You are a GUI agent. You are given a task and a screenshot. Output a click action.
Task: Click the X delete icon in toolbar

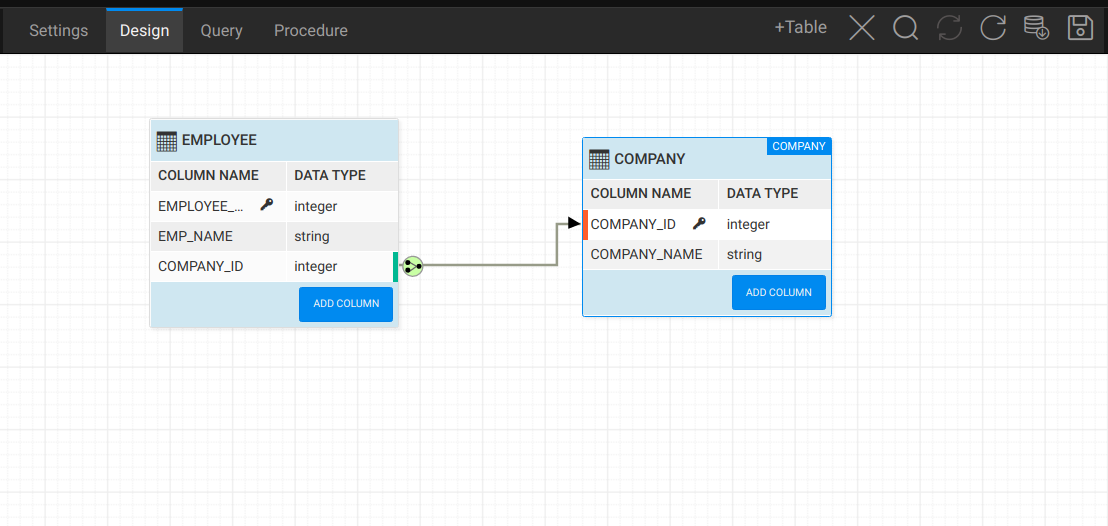coord(861,28)
